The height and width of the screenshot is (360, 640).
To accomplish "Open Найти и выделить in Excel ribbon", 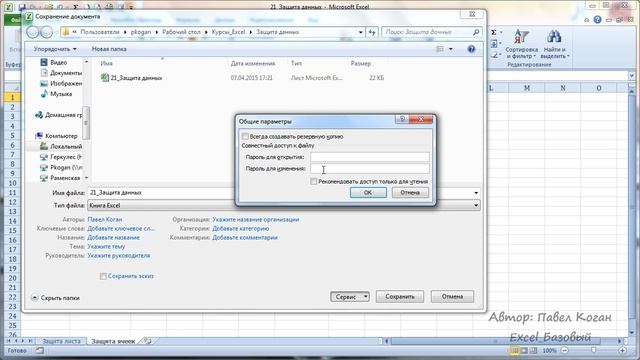I will coord(554,44).
